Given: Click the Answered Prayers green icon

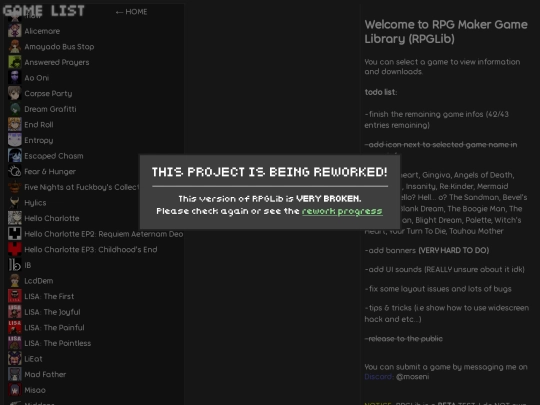Looking at the screenshot, I should pos(14,62).
